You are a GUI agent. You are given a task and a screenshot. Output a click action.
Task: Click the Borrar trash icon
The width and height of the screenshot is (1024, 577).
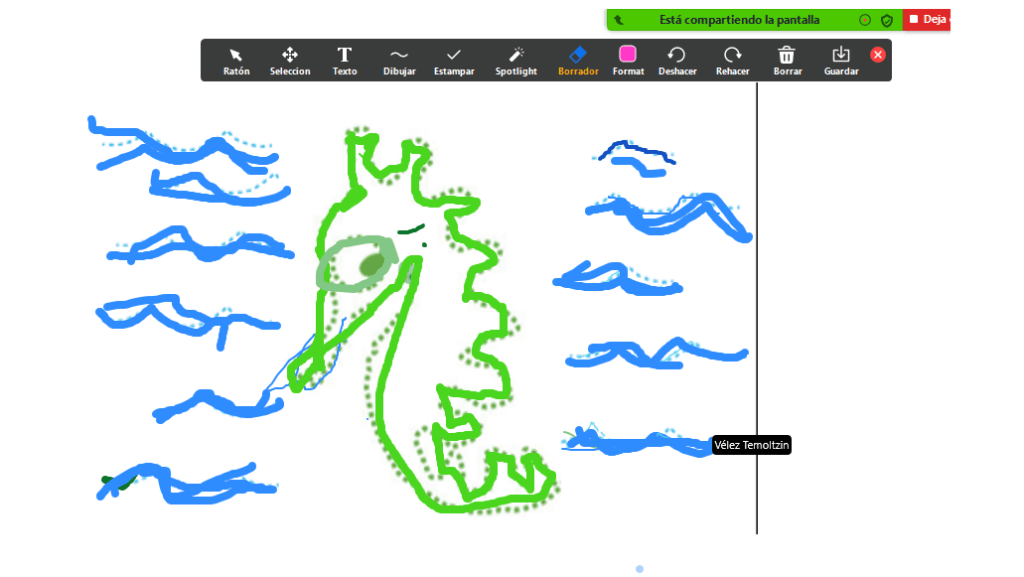click(x=787, y=60)
